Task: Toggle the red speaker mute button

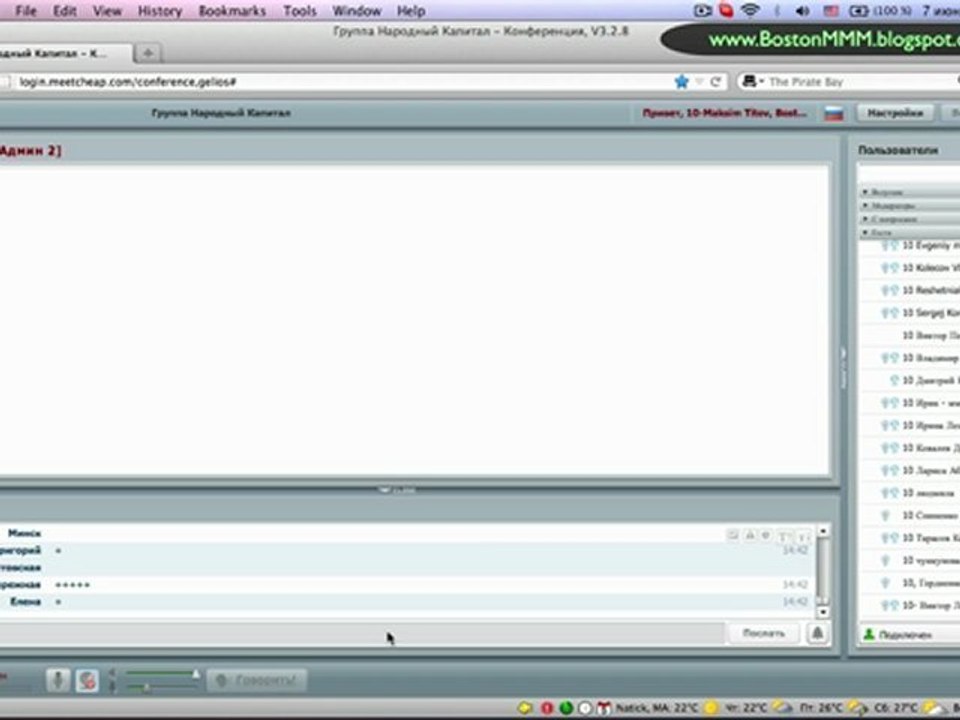Action: [87, 680]
